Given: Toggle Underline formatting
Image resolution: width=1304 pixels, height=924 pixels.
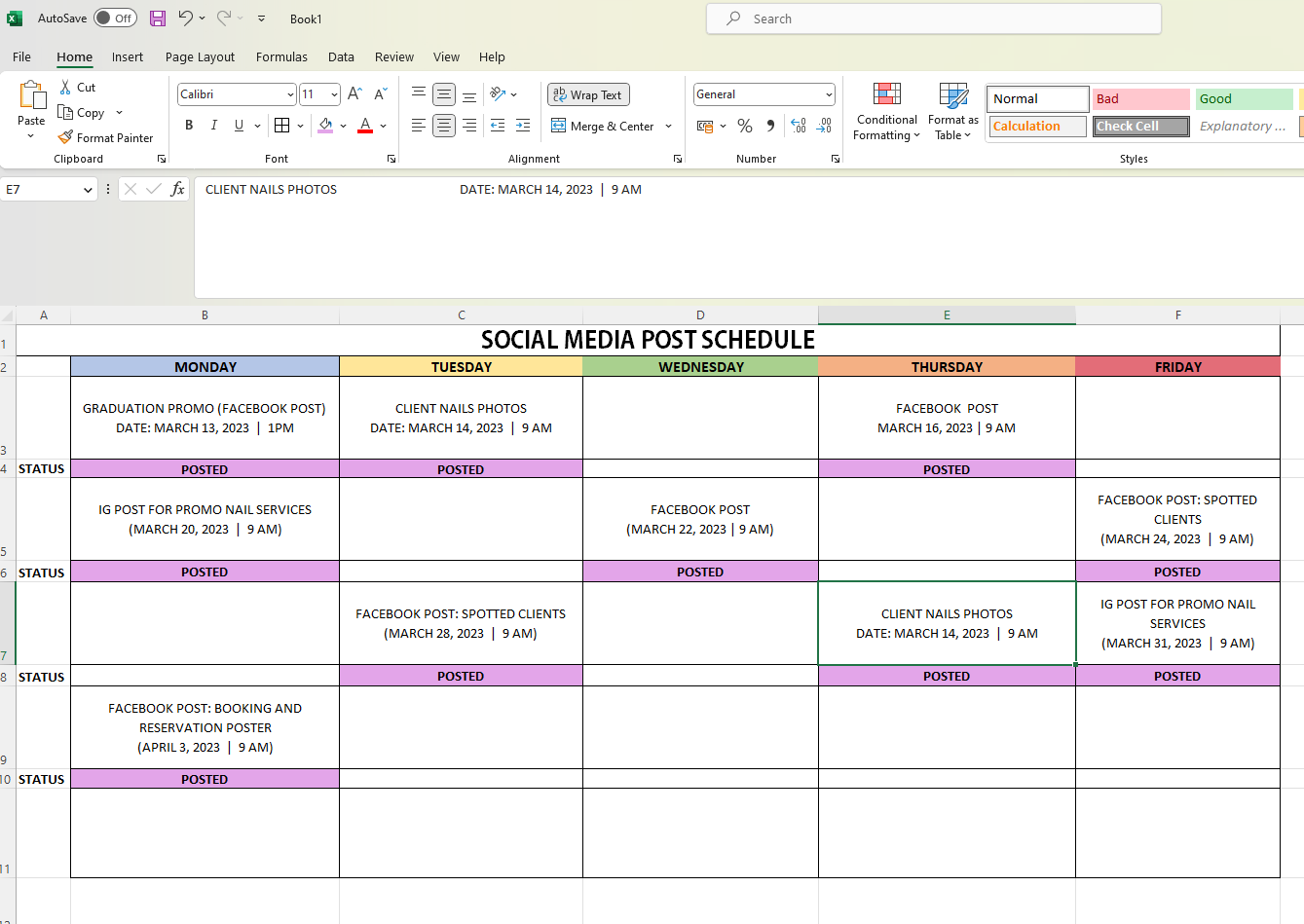Looking at the screenshot, I should [x=239, y=126].
